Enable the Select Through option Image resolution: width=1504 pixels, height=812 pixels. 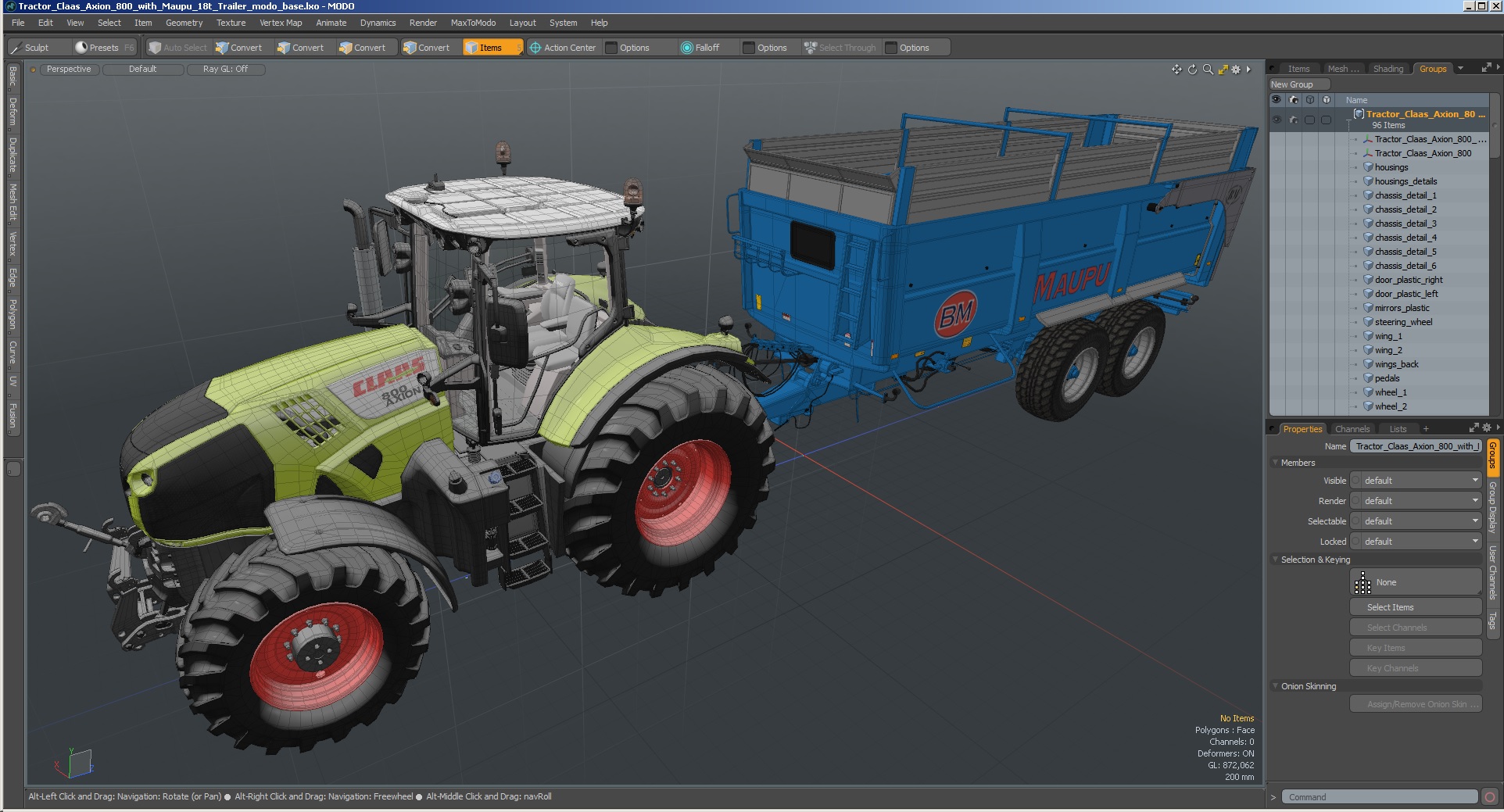[x=840, y=48]
